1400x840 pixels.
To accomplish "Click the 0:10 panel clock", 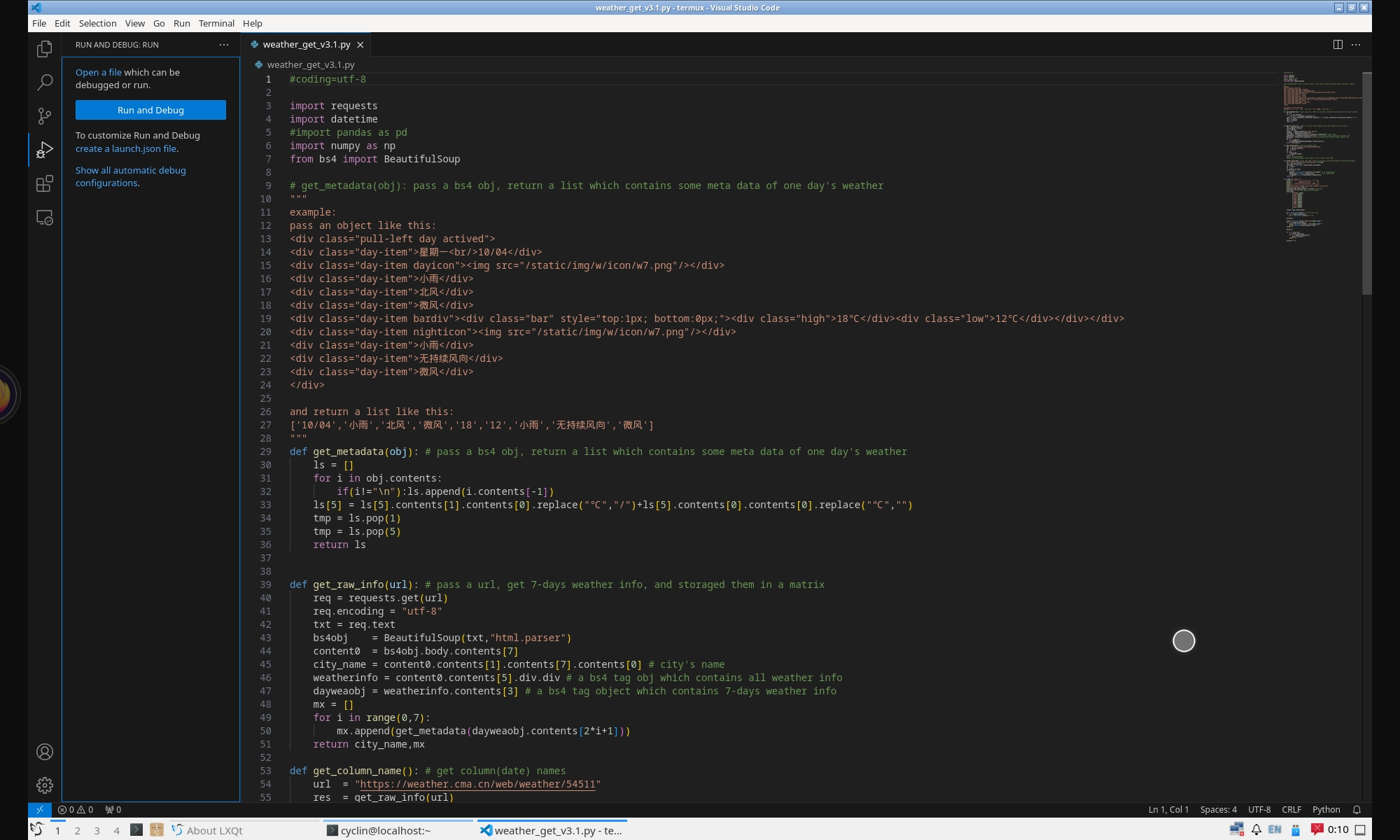I will [1338, 829].
